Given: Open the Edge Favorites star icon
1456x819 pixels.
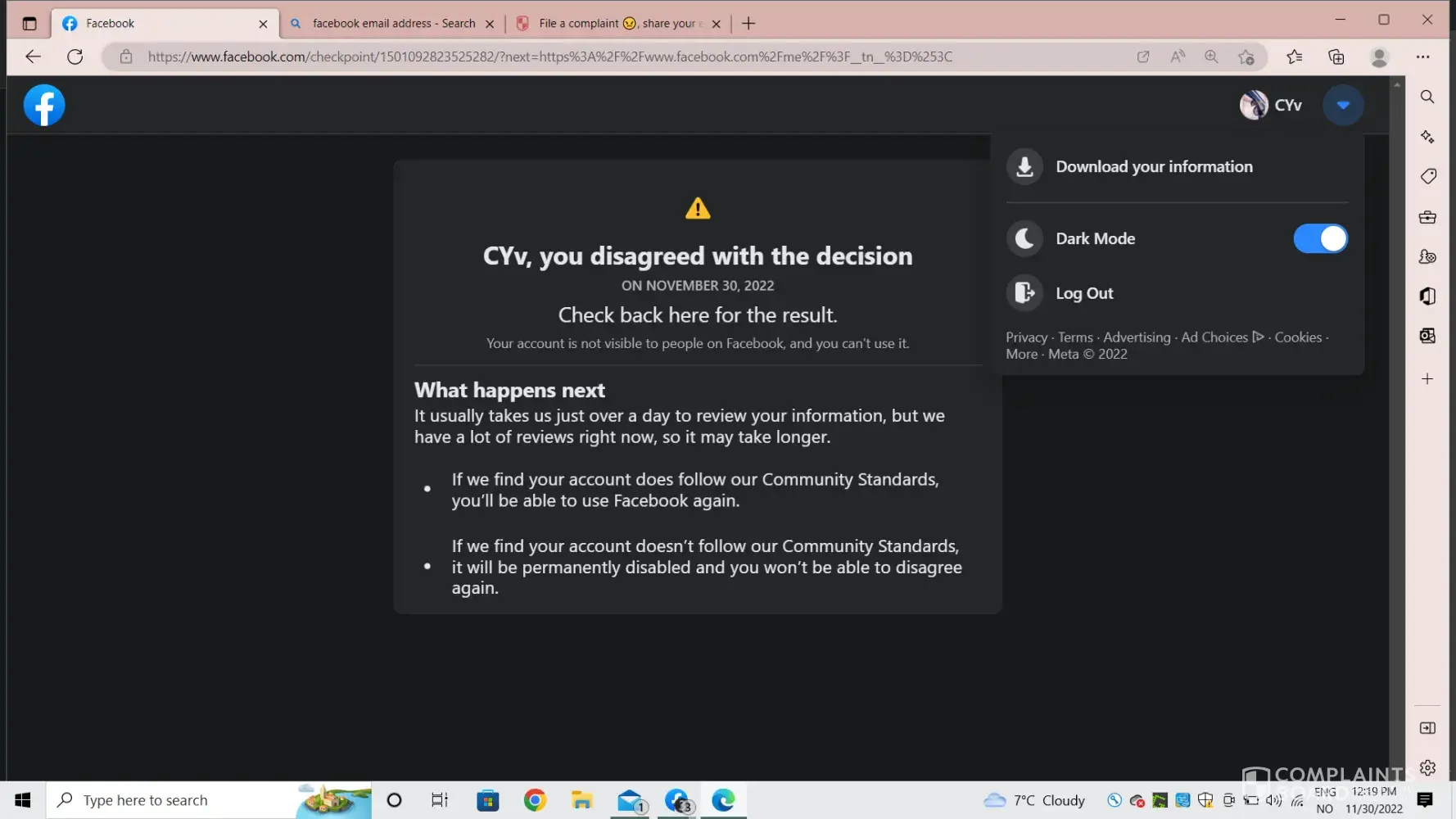Looking at the screenshot, I should (1294, 57).
